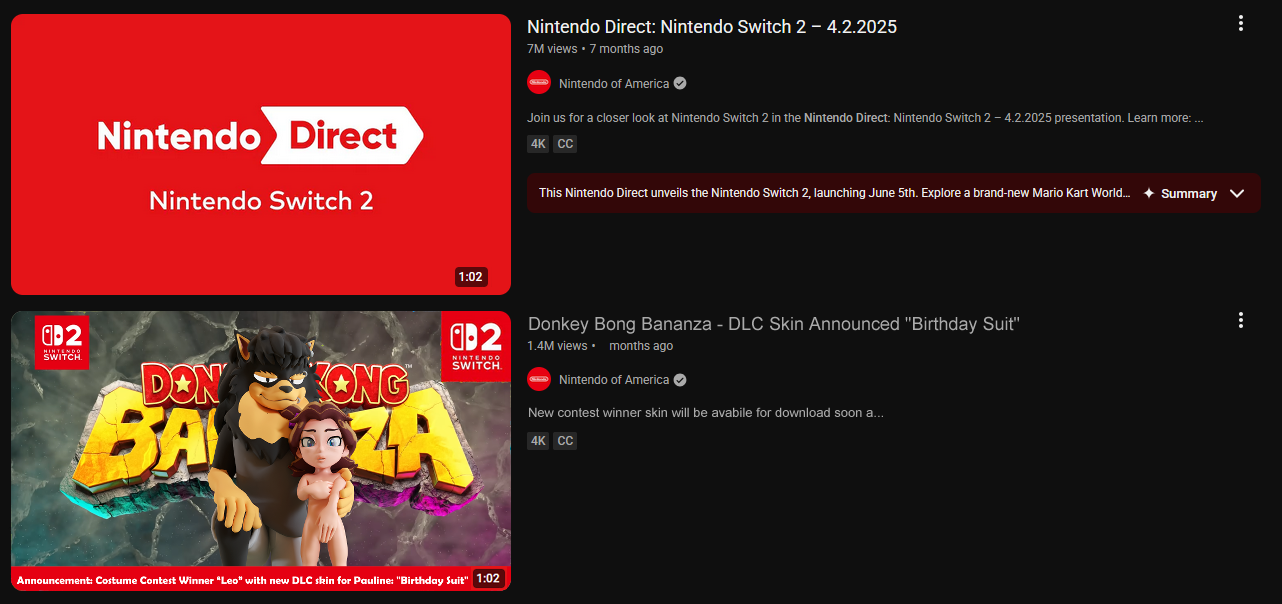
Task: Visit Nintendo of America channel name under second video
Action: pos(614,380)
